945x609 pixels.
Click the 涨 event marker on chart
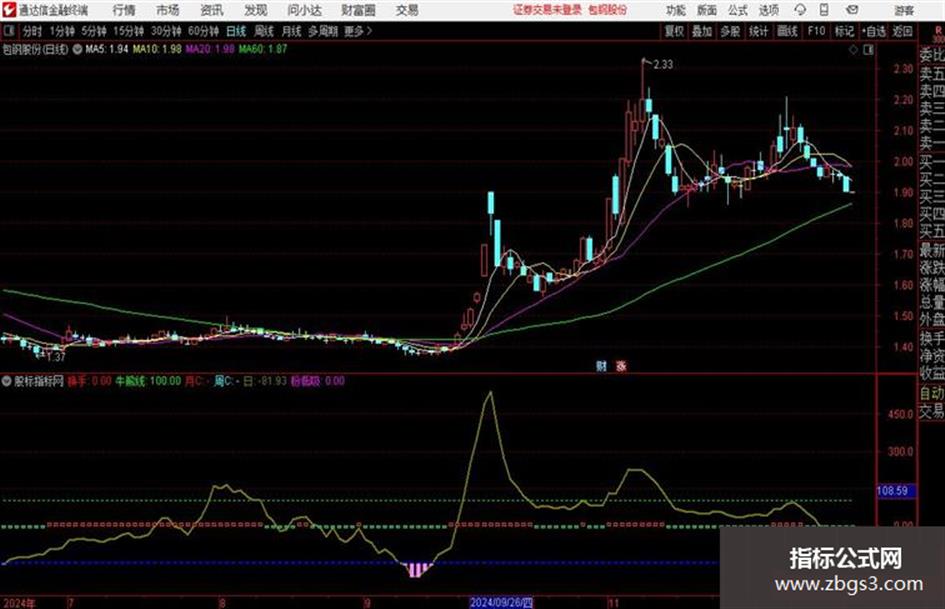coord(621,366)
